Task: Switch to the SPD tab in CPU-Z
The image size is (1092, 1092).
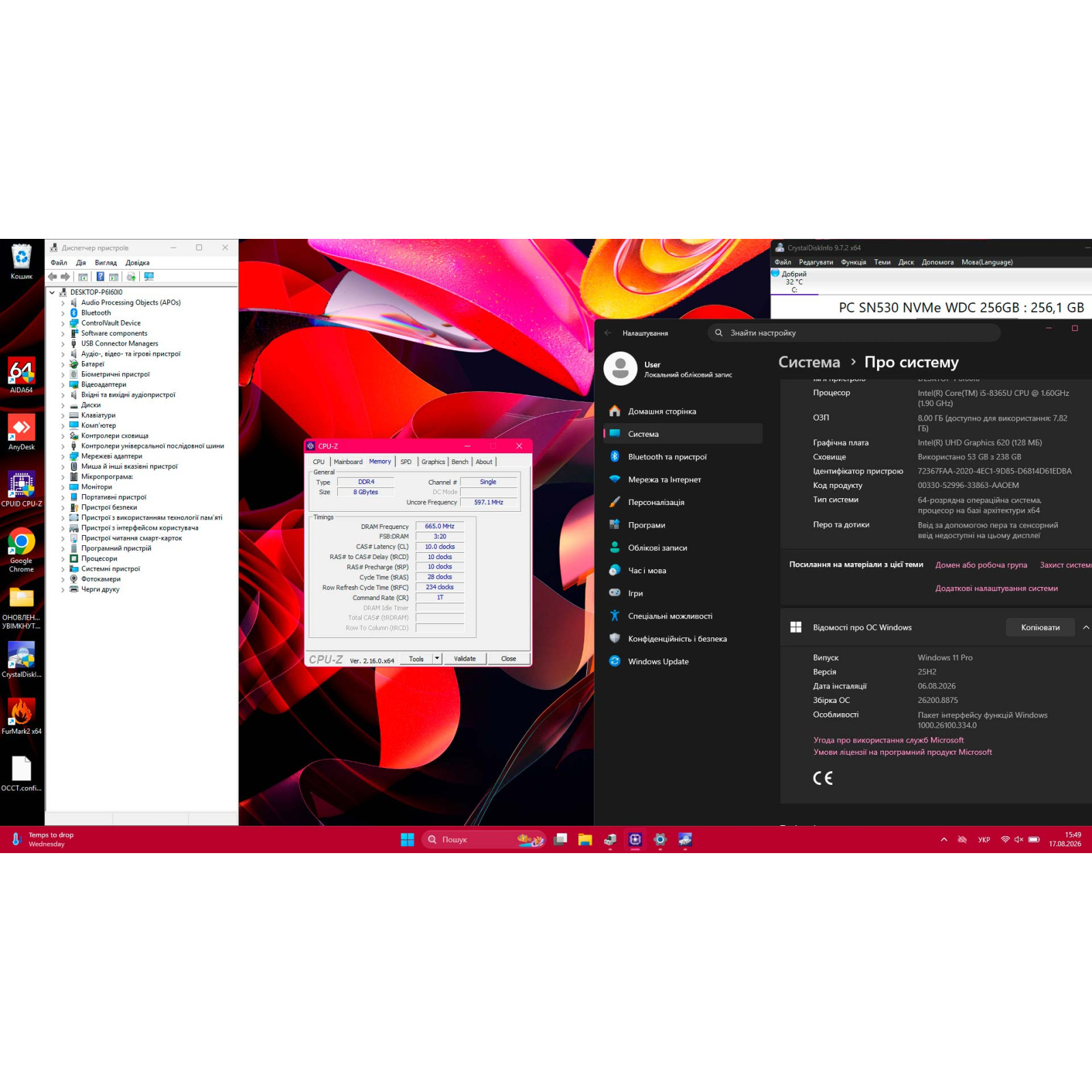Action: coord(406,462)
